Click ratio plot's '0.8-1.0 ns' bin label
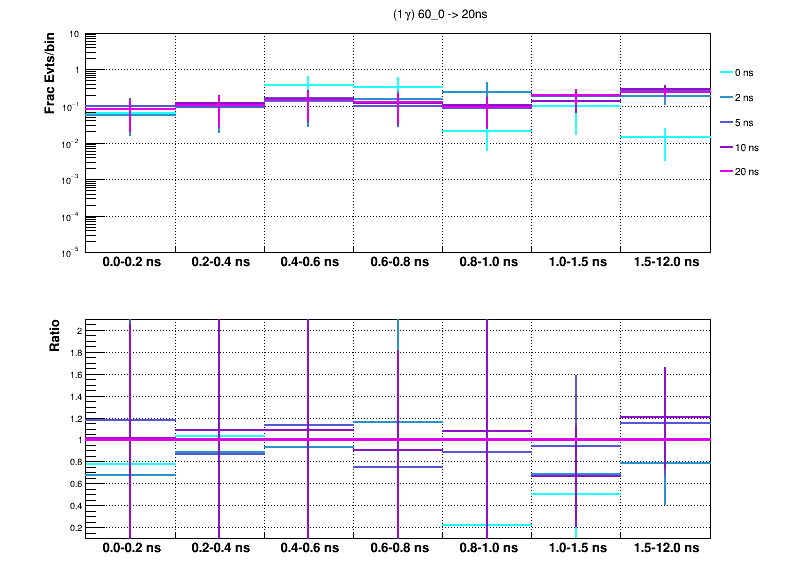Viewport: 796px width, 572px height. point(487,549)
